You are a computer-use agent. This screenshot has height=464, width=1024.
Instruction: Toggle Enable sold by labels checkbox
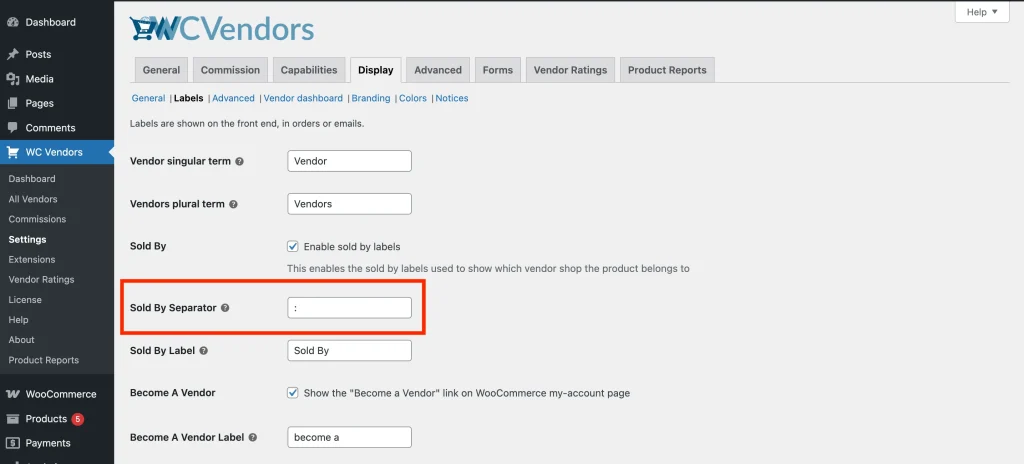point(293,246)
